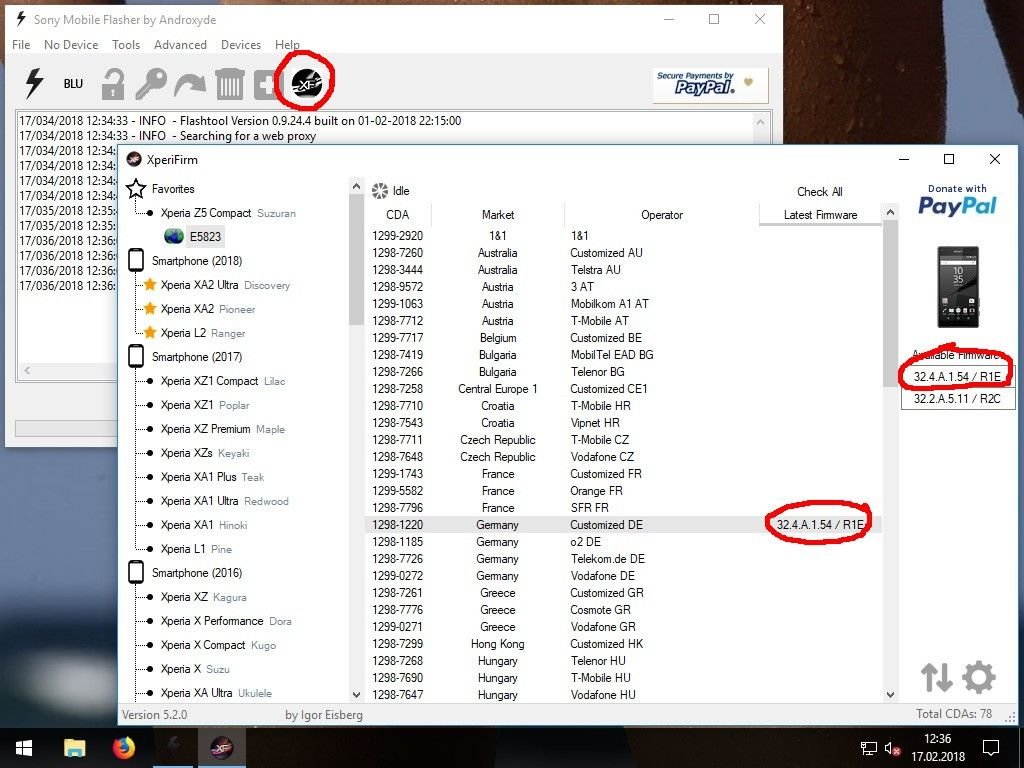
Task: Click the Idle spinner status icon
Action: tap(379, 191)
